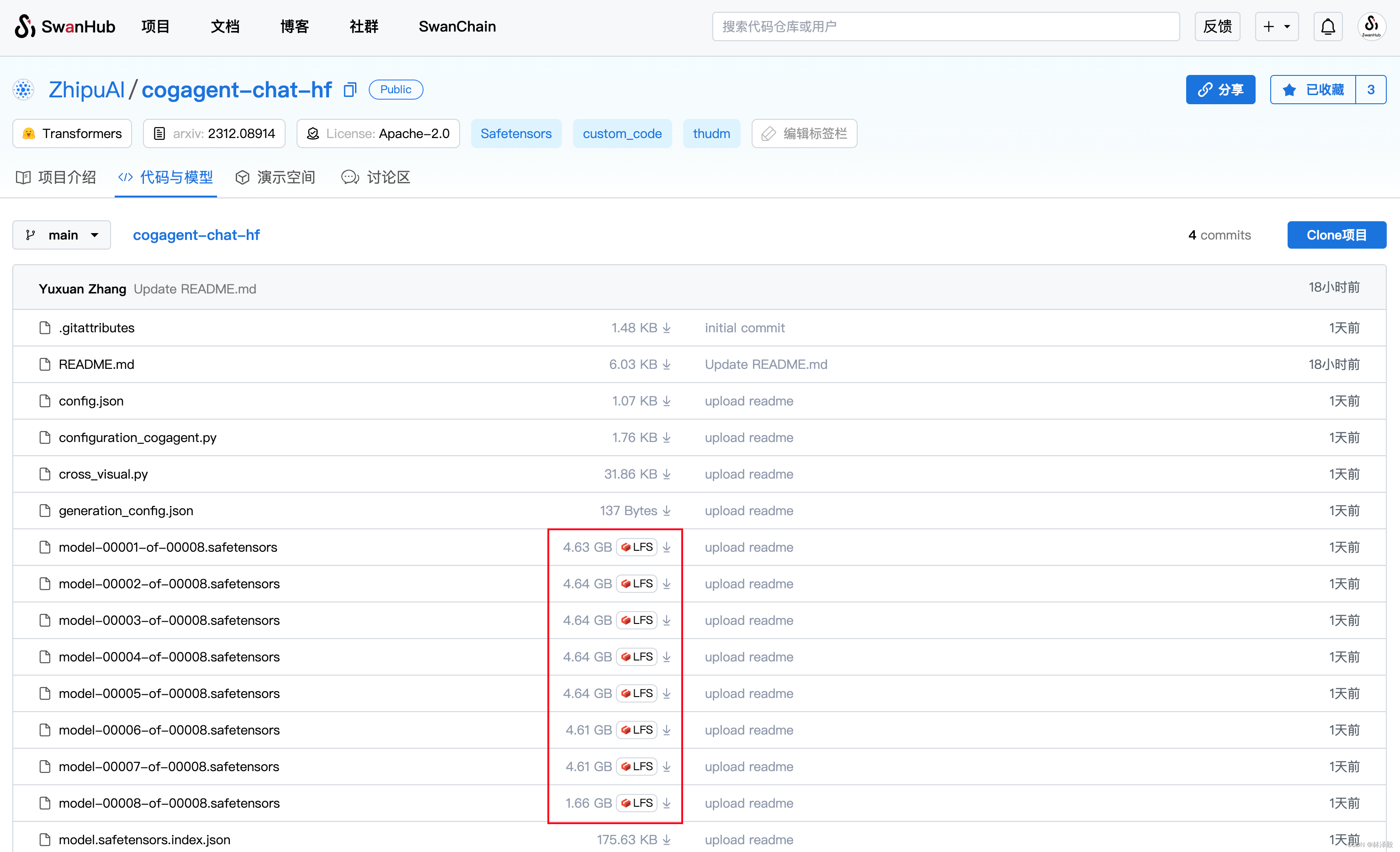The width and height of the screenshot is (1400, 852).
Task: Open the .gitattributes file
Action: (96, 328)
